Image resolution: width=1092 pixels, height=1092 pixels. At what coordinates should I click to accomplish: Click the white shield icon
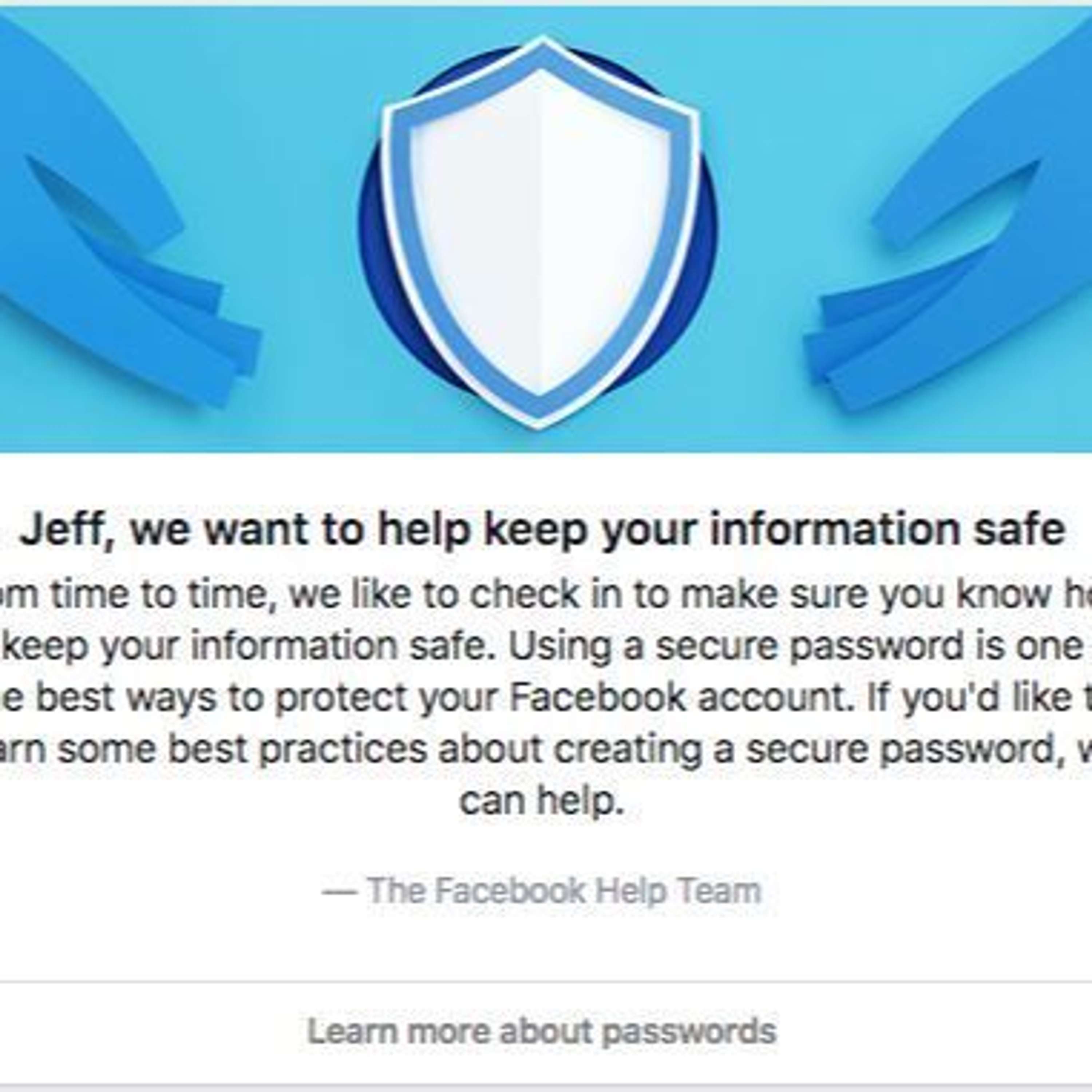coord(540,232)
